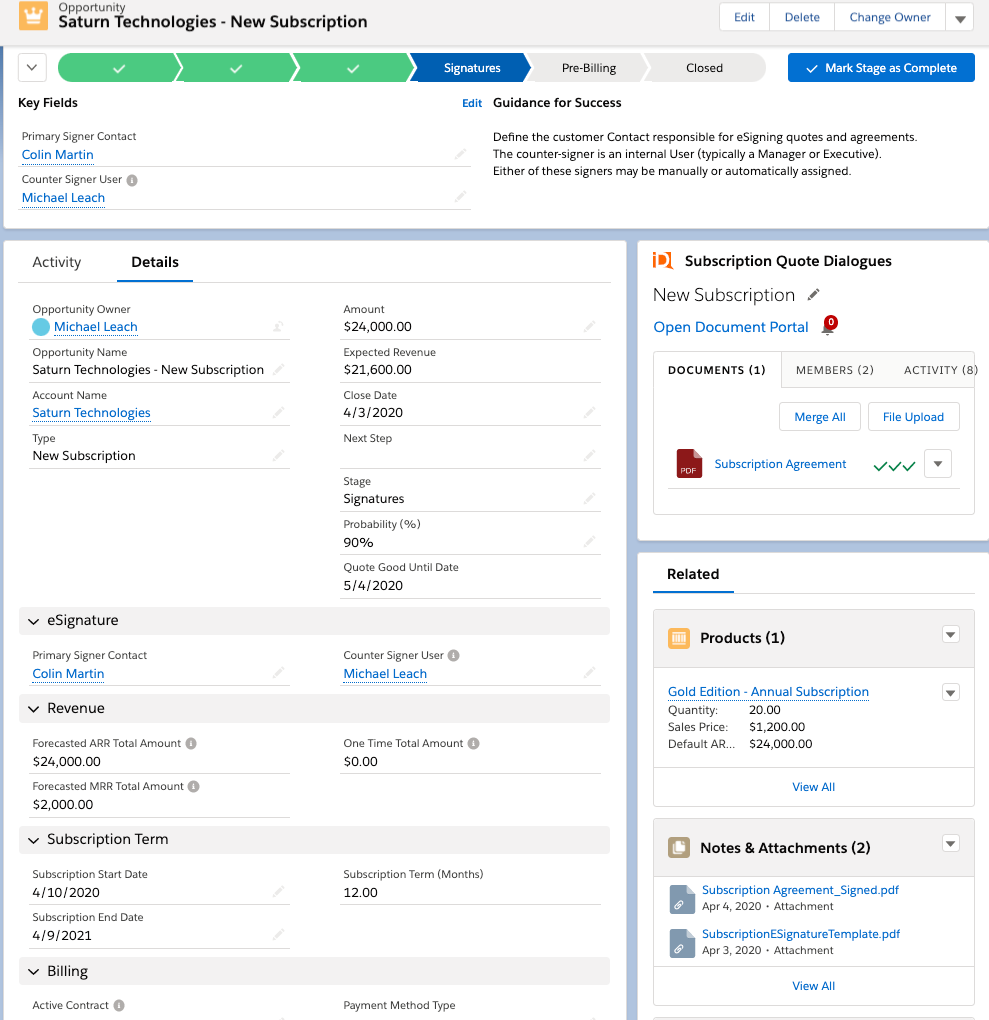Viewport: 989px width, 1020px height.
Task: Click View All under Notes & Attachments
Action: point(813,986)
